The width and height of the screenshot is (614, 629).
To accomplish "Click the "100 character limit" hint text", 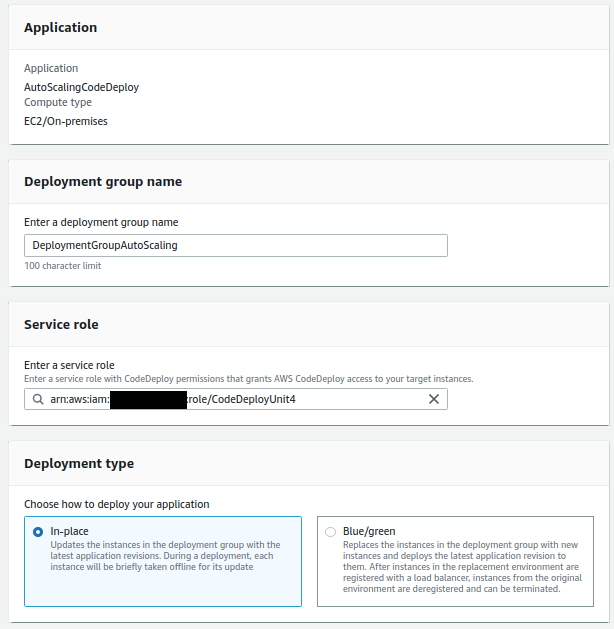I will (62, 266).
